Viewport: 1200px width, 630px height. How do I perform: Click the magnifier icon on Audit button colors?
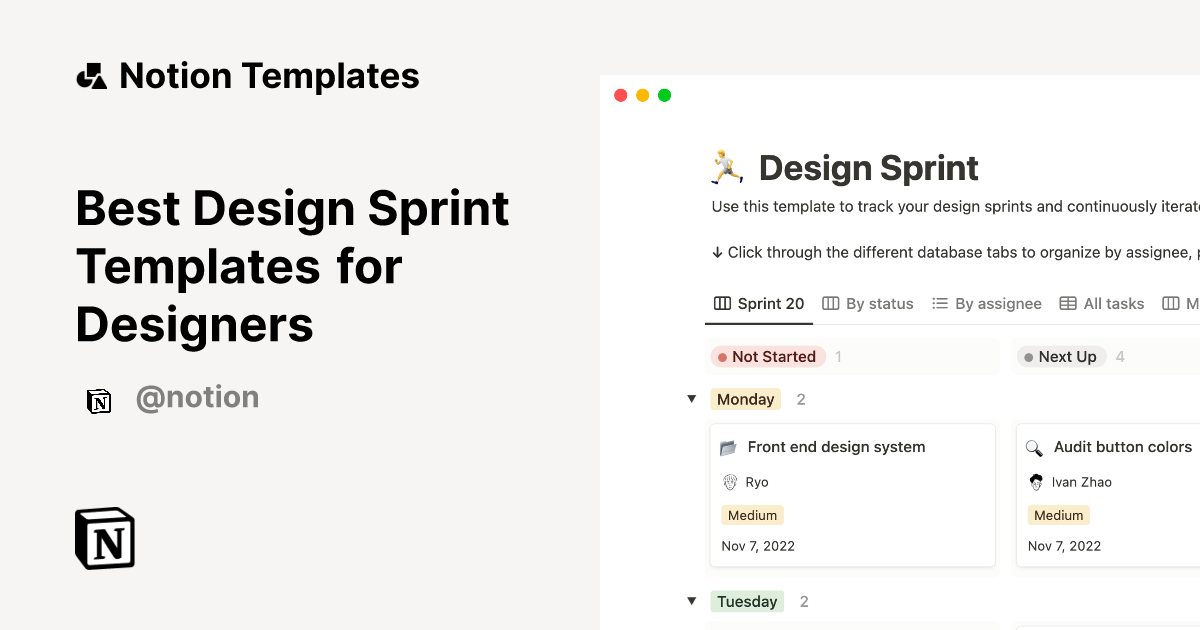click(1034, 448)
